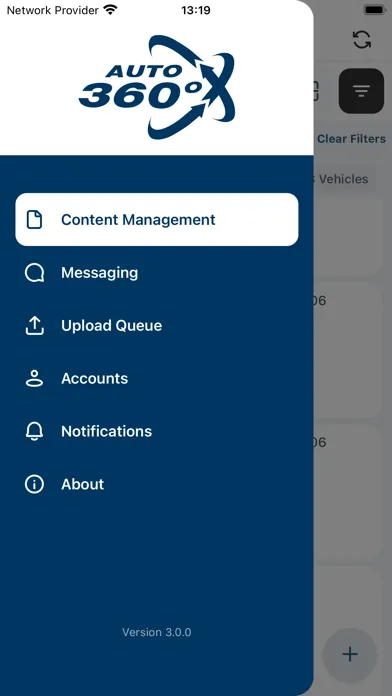Screen dimensions: 392x696
Task: Go to Upload Queue
Action: (x=157, y=325)
